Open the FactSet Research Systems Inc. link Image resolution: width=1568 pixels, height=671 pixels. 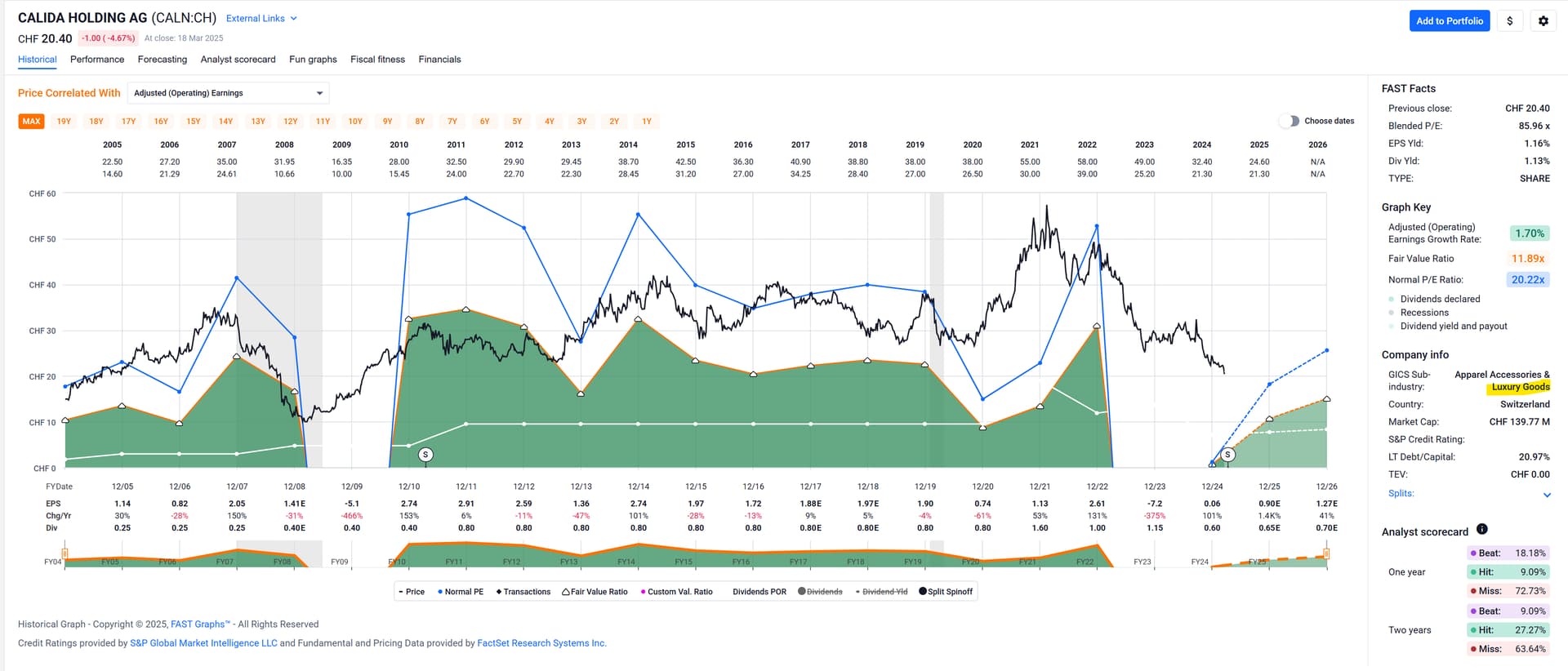[x=542, y=643]
